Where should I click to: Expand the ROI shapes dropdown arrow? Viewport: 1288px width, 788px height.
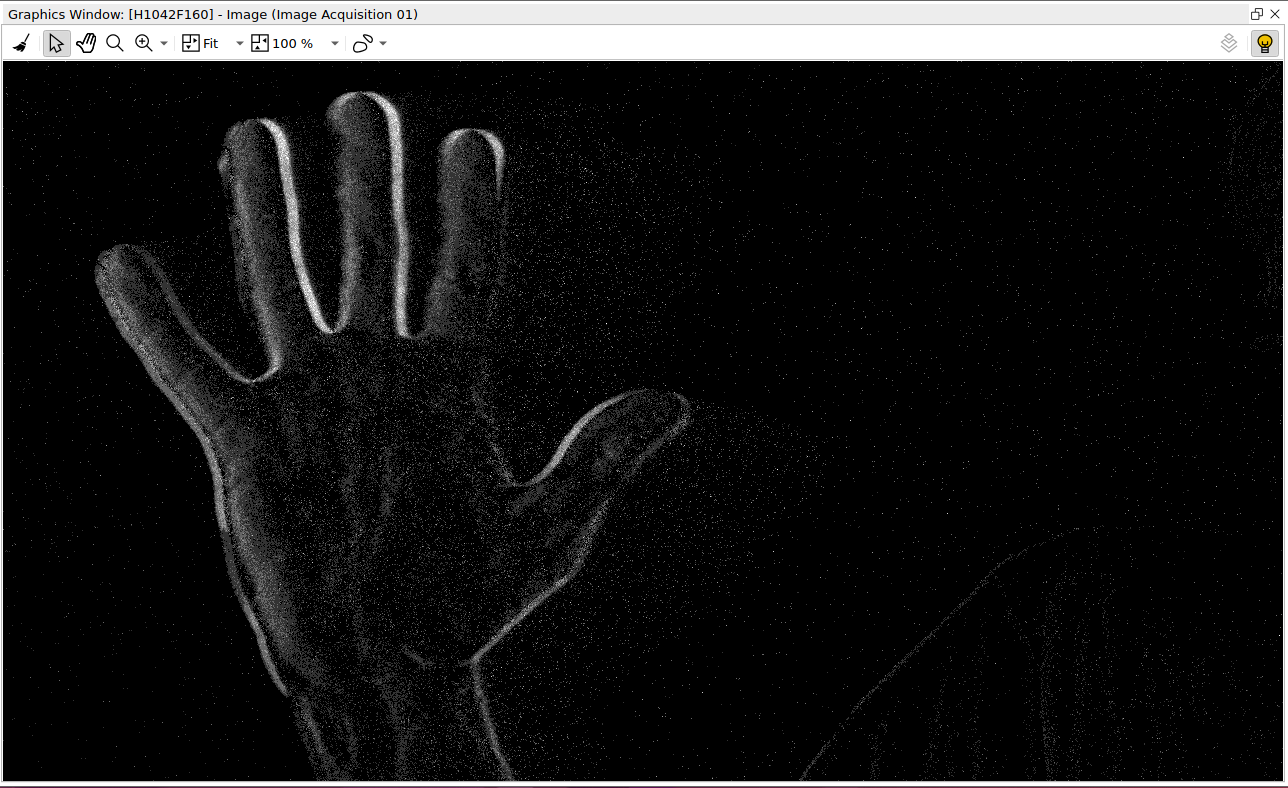point(383,44)
